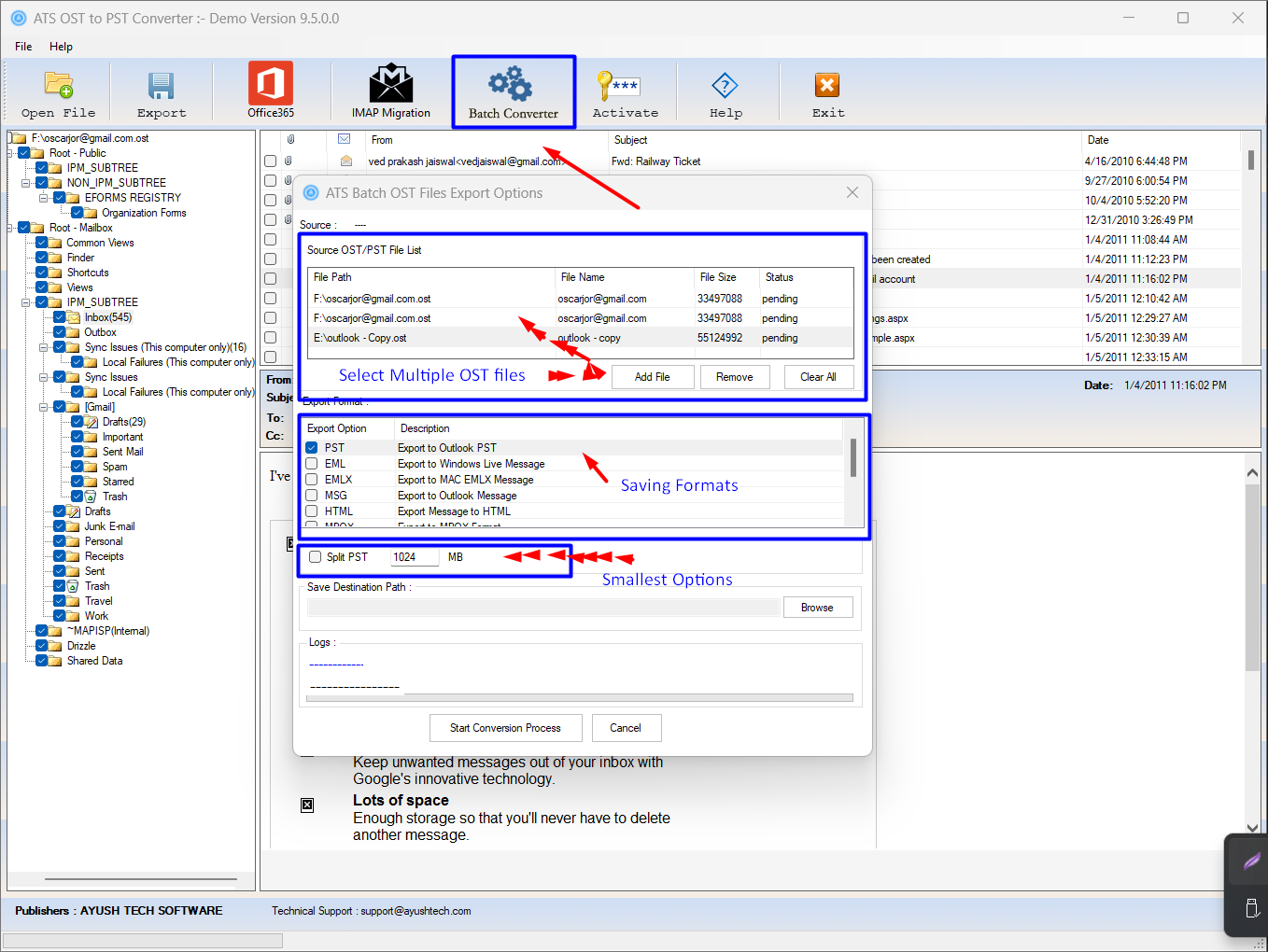Open the Batch Converter gears icon
The height and width of the screenshot is (952, 1268).
click(511, 84)
